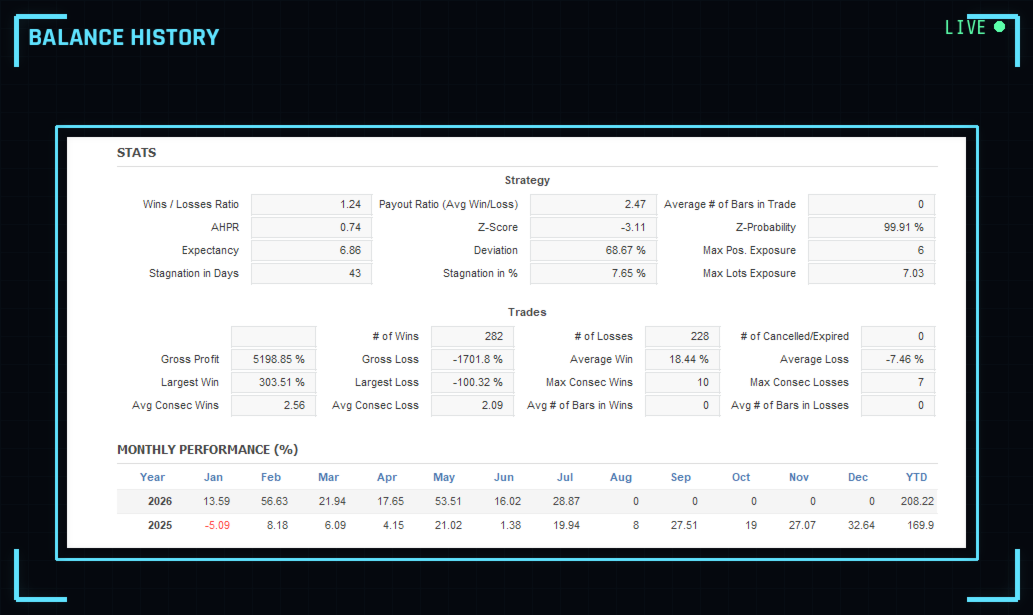Click the Balance History title
This screenshot has width=1033, height=615.
[124, 38]
